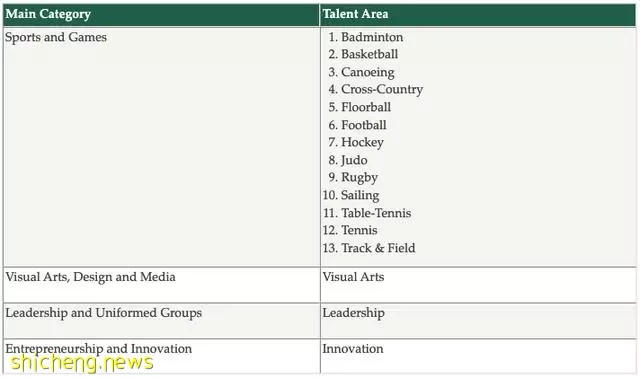Click the Innovation talent area cell
Screen dimensions: 640x378
tap(478, 356)
